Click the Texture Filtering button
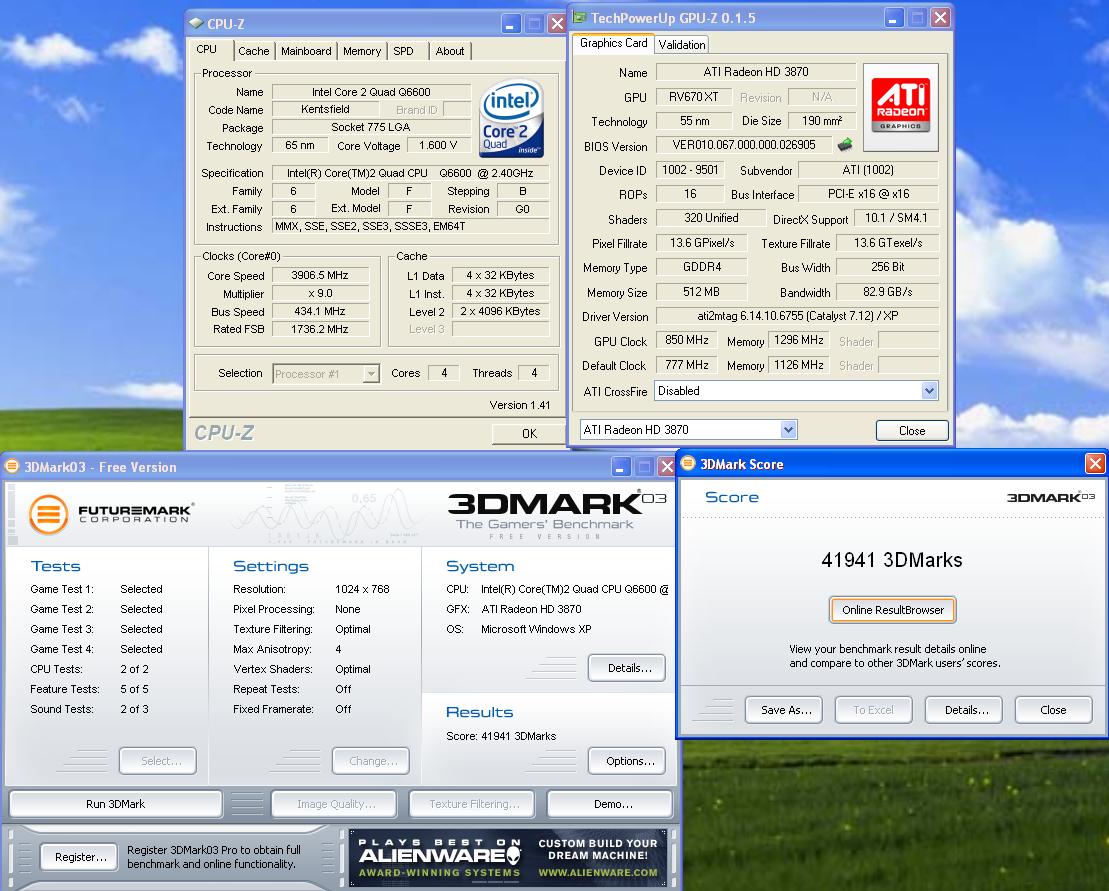Image resolution: width=1109 pixels, height=891 pixels. [472, 804]
